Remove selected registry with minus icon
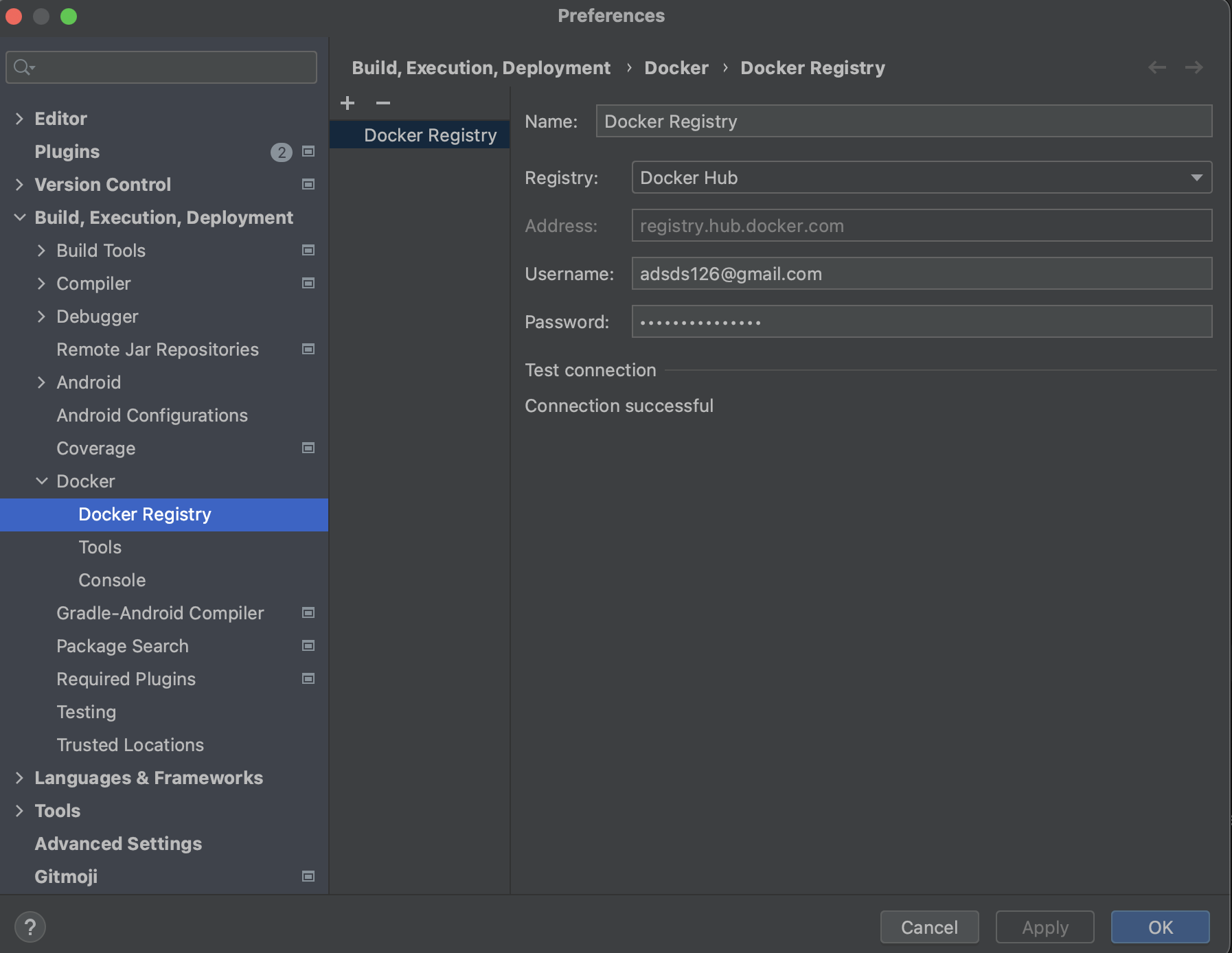This screenshot has width=1232, height=953. click(x=383, y=103)
